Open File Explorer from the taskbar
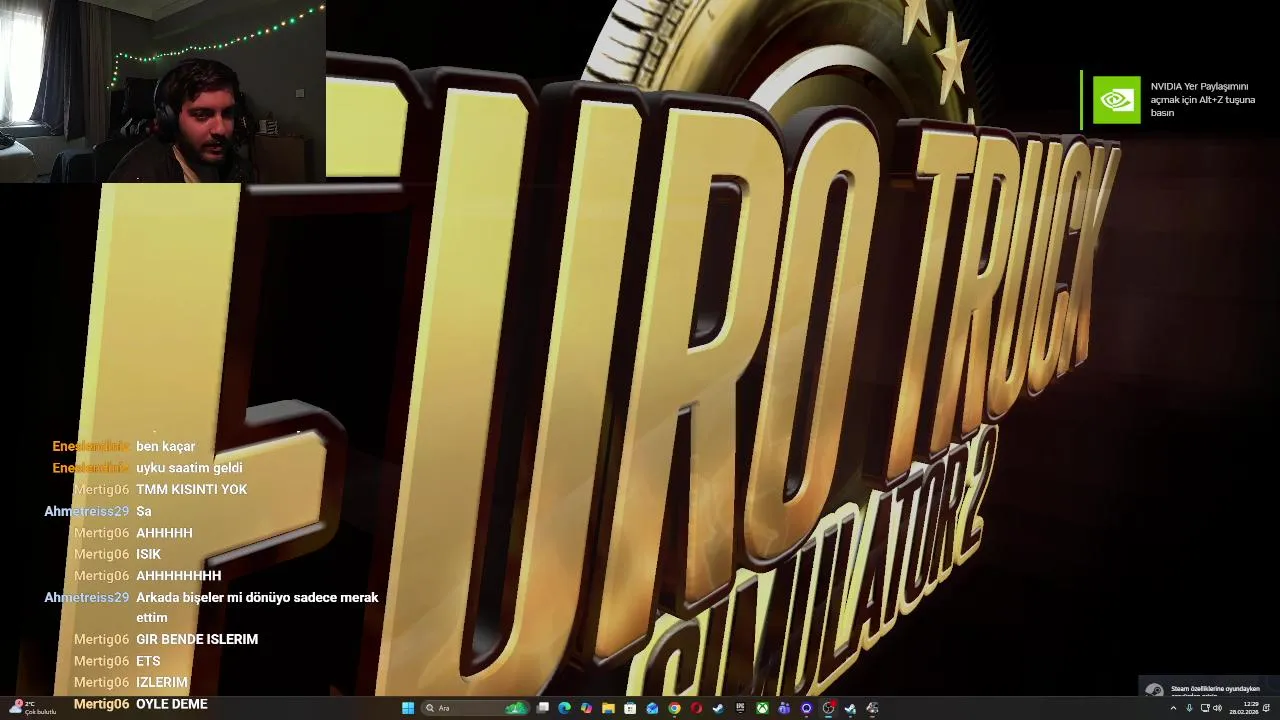 point(608,708)
